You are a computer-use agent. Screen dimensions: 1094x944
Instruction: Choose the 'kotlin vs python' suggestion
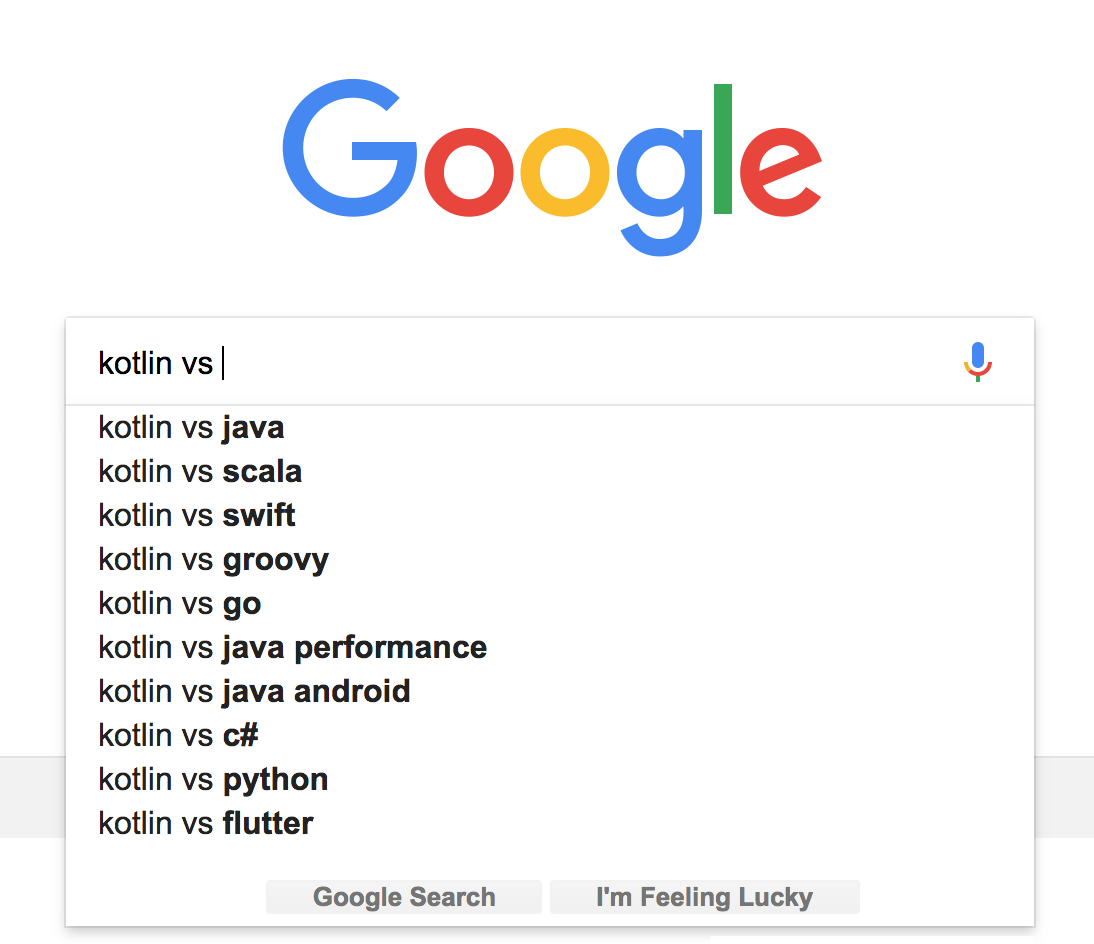[x=550, y=779]
